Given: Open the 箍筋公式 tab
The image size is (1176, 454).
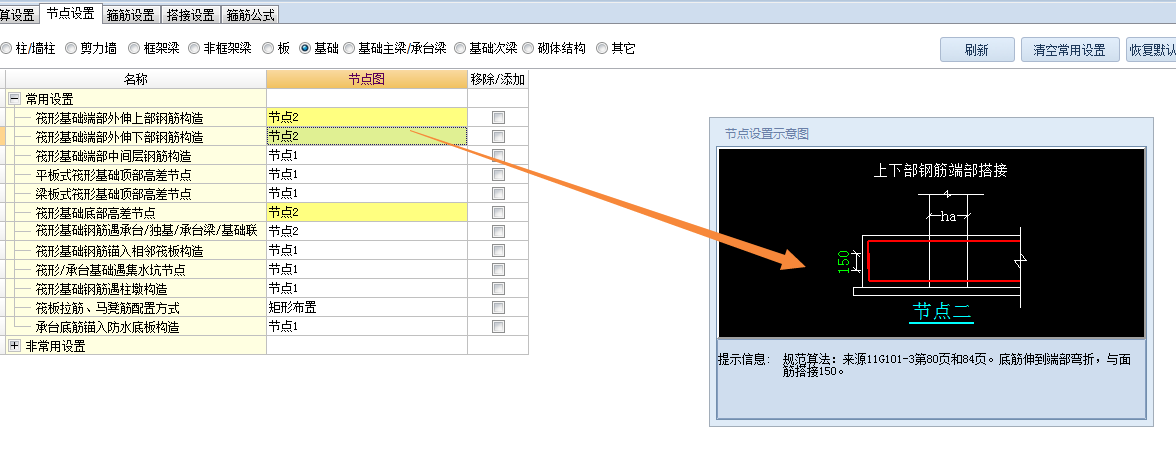Looking at the screenshot, I should (x=250, y=14).
